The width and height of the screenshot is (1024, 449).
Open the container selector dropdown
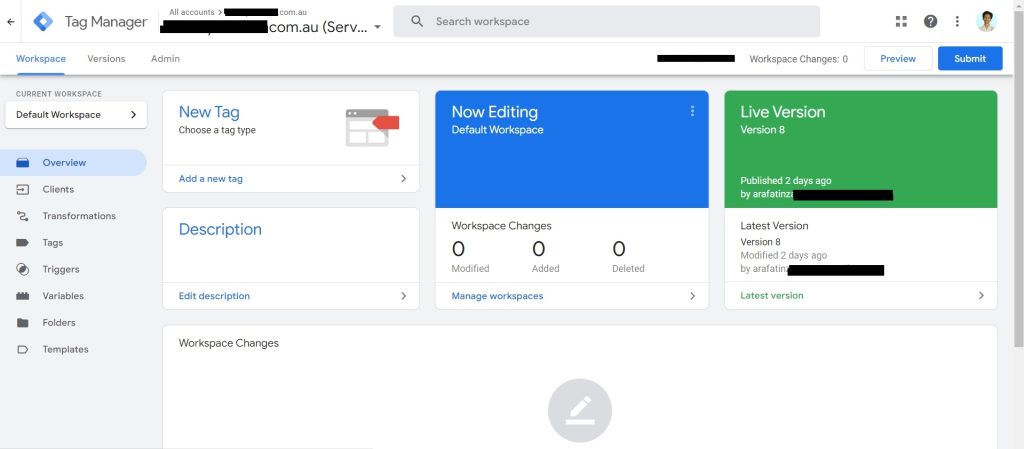[x=377, y=27]
